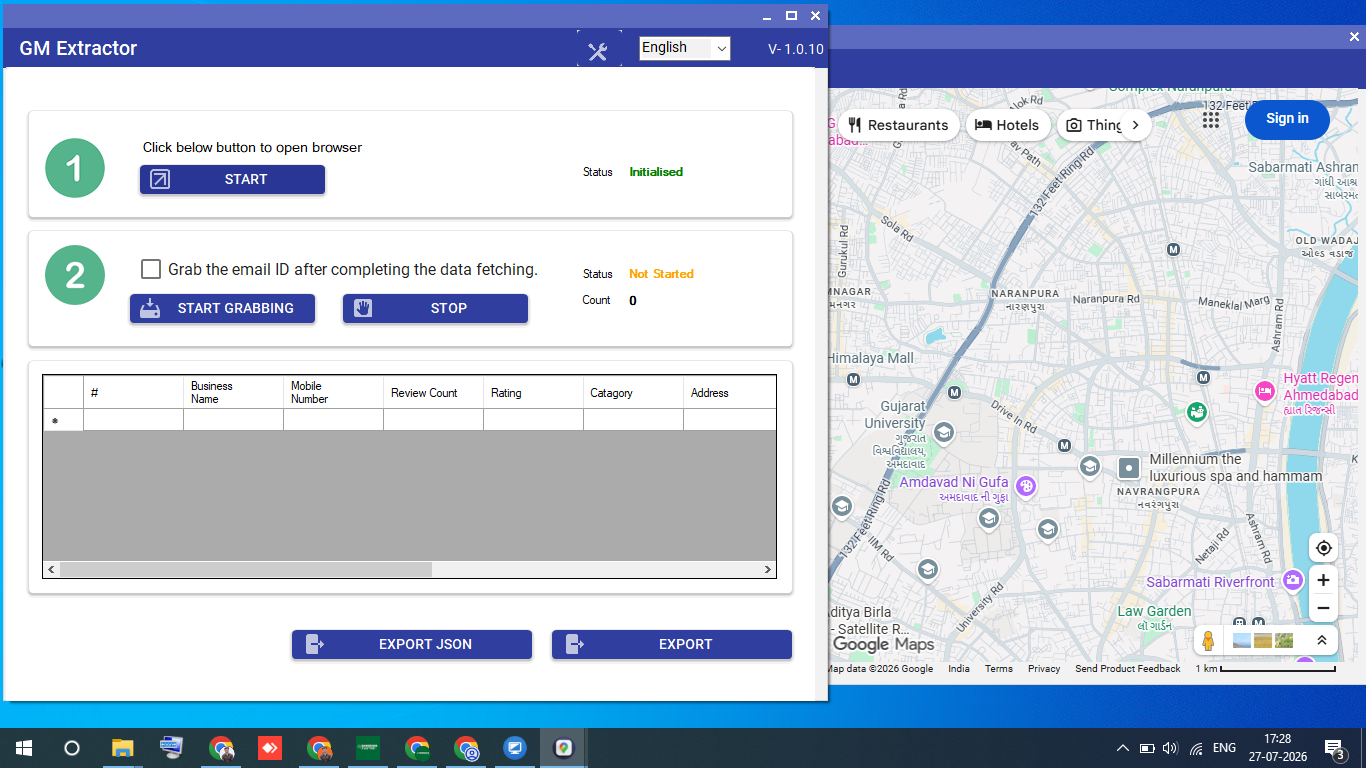Image resolution: width=1366 pixels, height=768 pixels.
Task: Open the red AnyDesk taskbar icon
Action: coord(270,748)
